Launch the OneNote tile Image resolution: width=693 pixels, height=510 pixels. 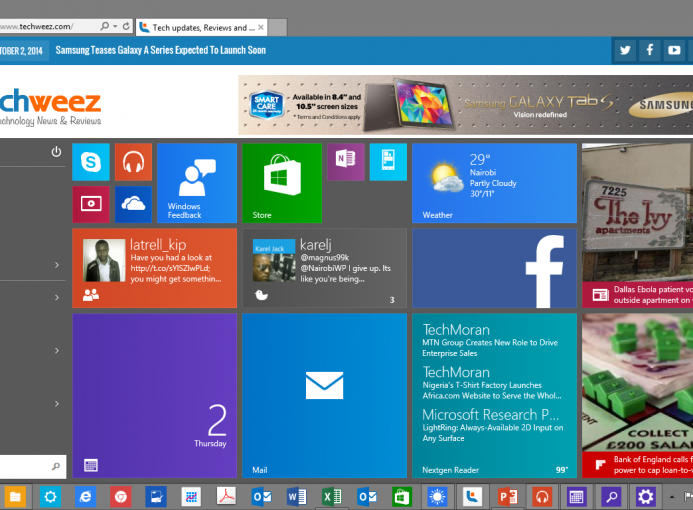[345, 161]
